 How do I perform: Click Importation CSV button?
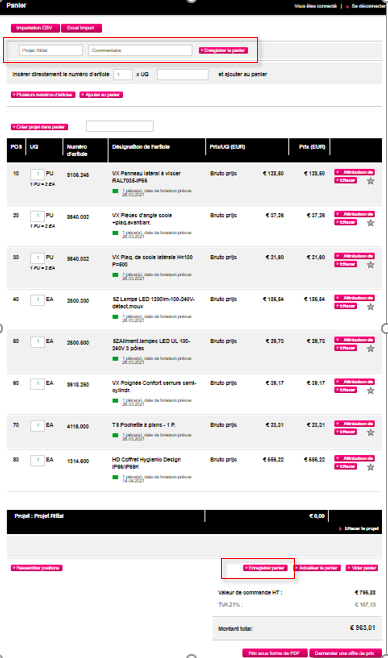point(35,28)
